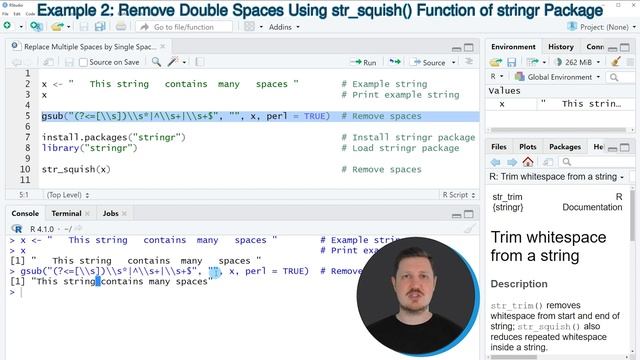Open the Addins dropdown menu
This screenshot has height=360, width=640.
284,27
